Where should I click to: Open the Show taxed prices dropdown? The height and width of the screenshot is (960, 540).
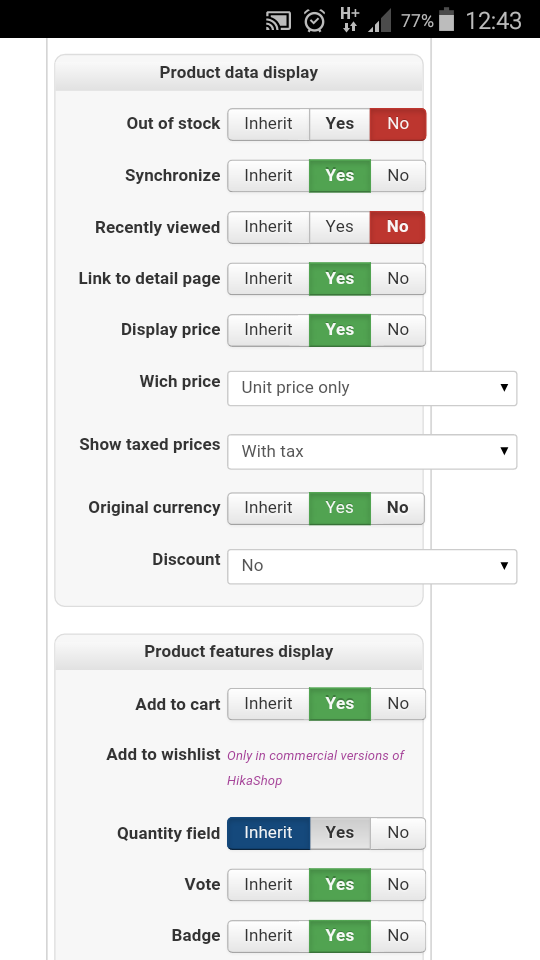point(372,452)
